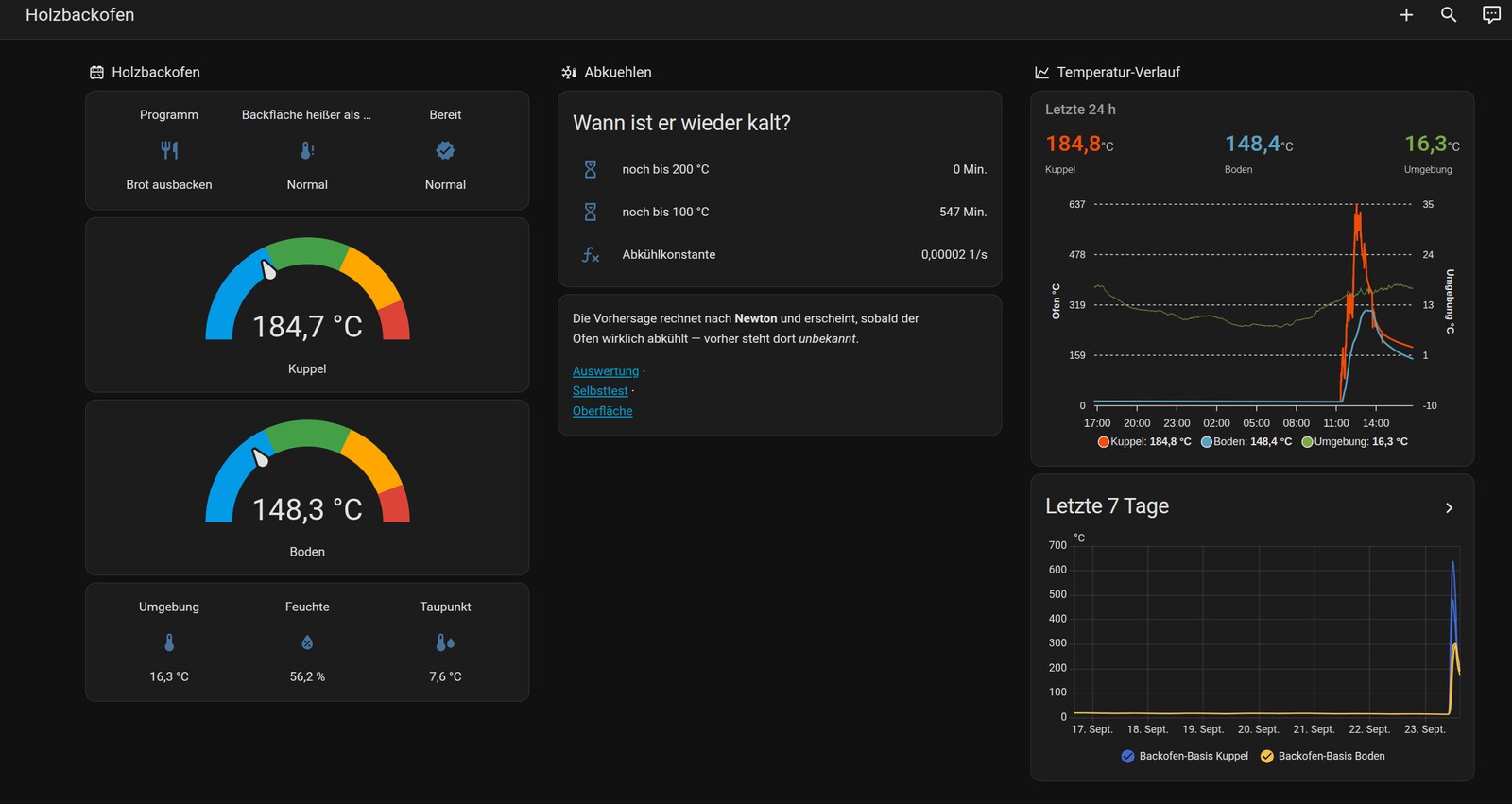Click the function icon beside Abkühlkonstante
The height and width of the screenshot is (804, 1512).
pos(591,255)
